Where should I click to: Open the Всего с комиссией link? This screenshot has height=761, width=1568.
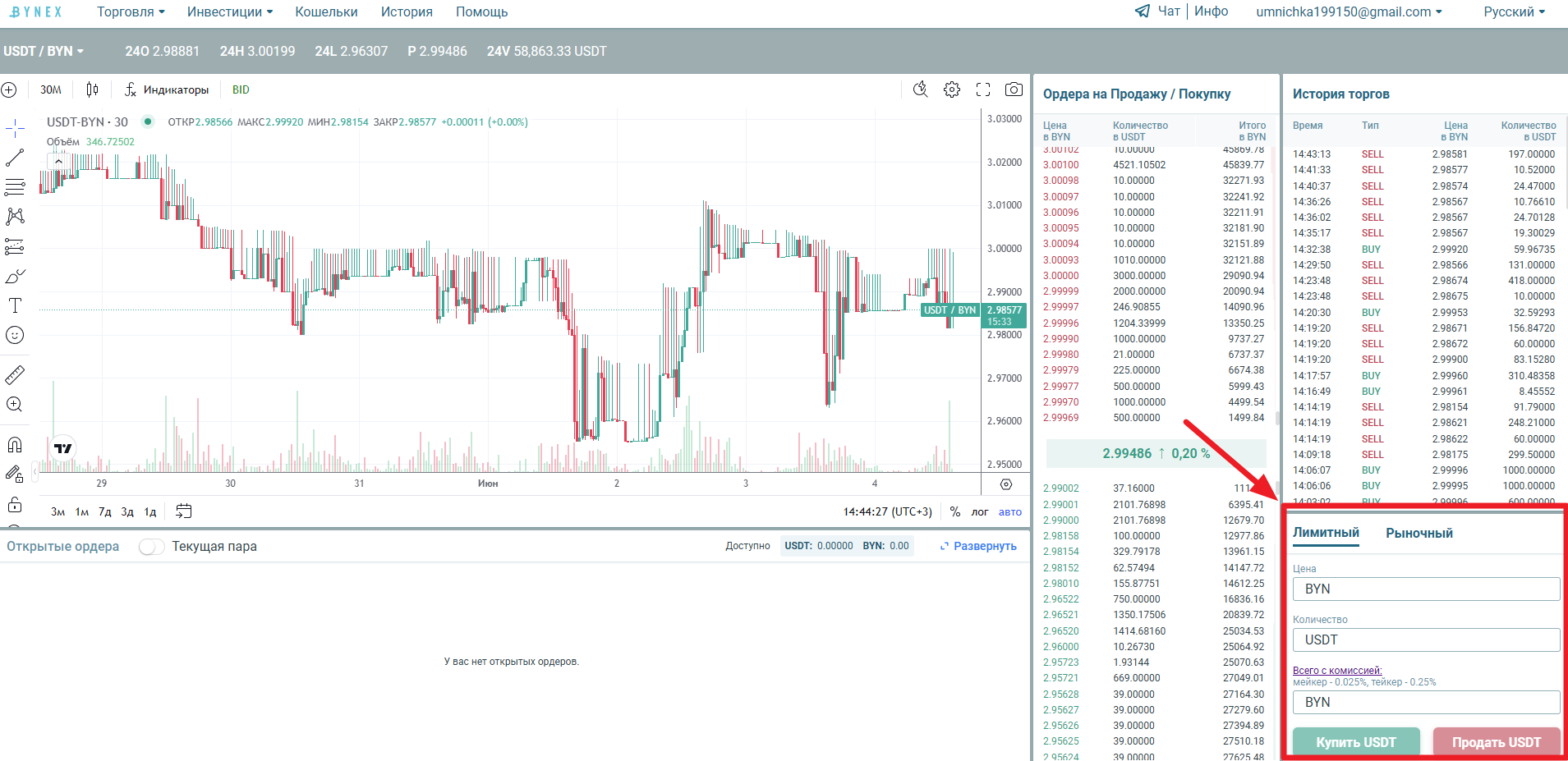click(1337, 671)
